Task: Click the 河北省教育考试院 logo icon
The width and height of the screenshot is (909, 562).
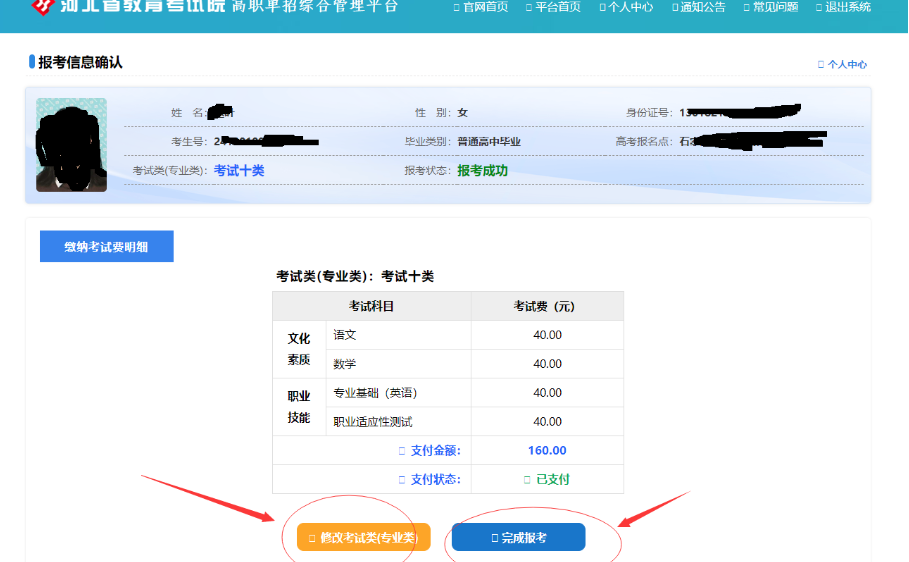Action: (41, 6)
